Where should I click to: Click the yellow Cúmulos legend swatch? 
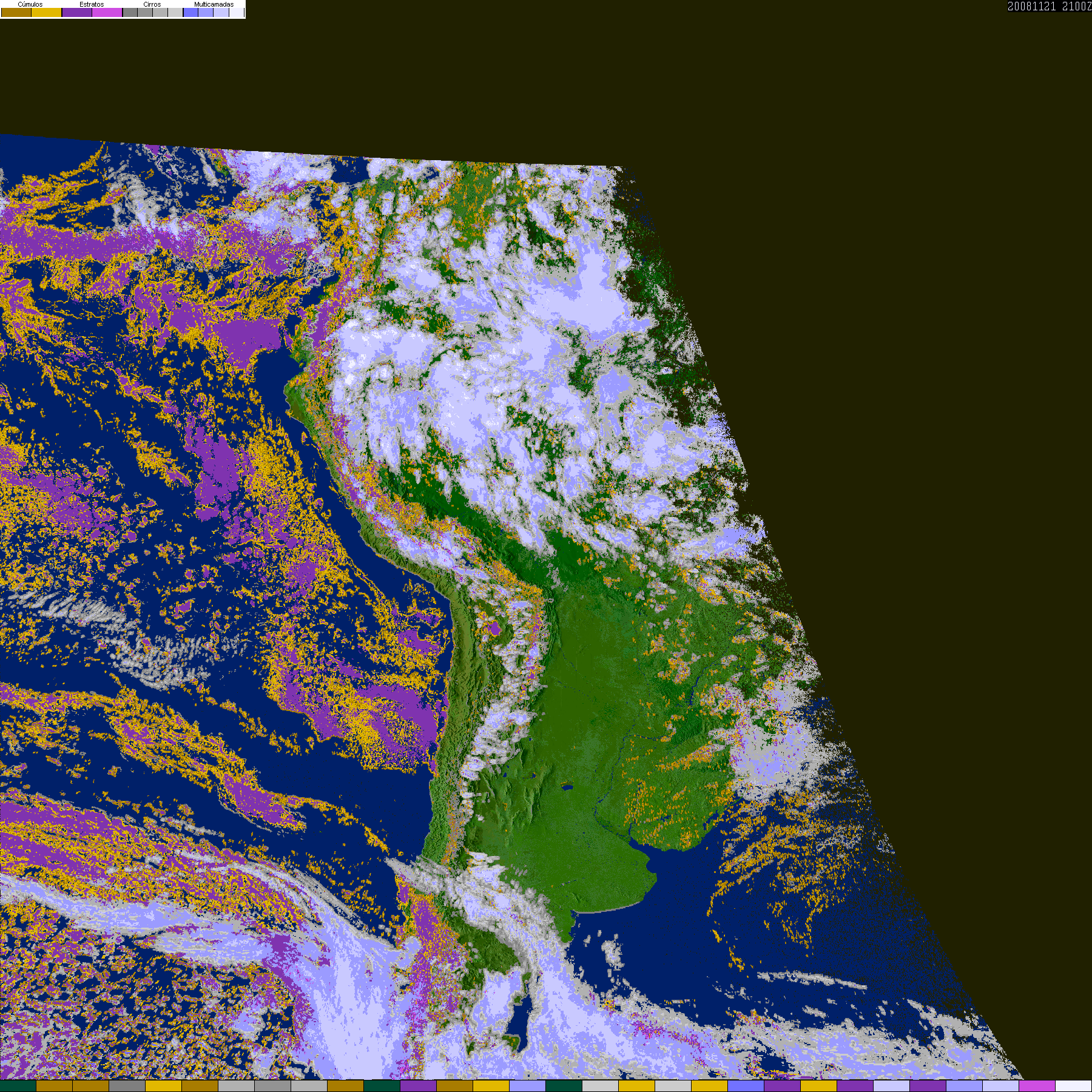click(47, 12)
